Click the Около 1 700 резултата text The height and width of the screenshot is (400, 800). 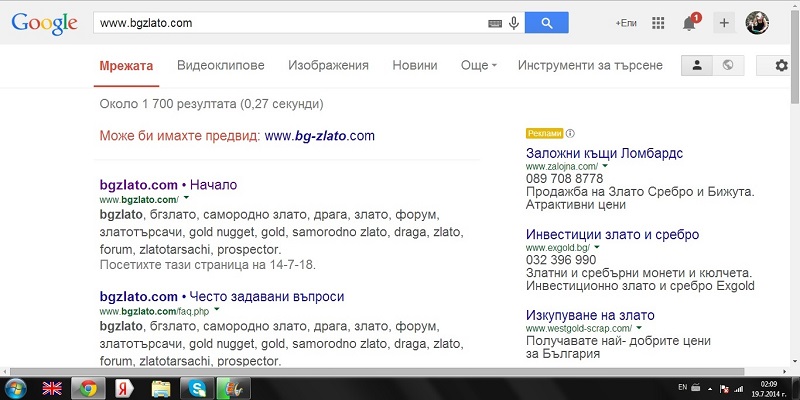point(211,104)
